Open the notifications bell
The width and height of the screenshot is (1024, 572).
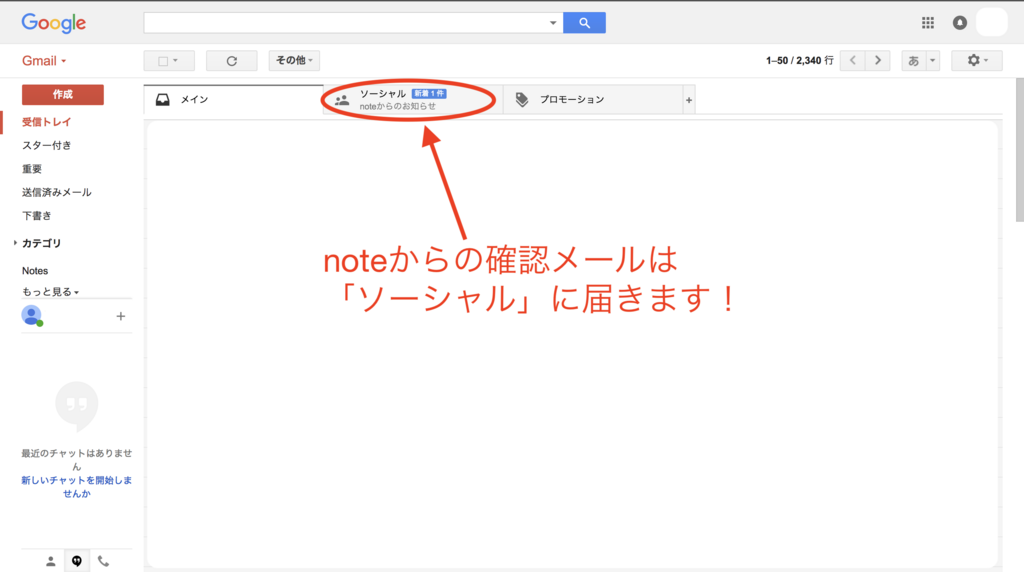click(959, 23)
